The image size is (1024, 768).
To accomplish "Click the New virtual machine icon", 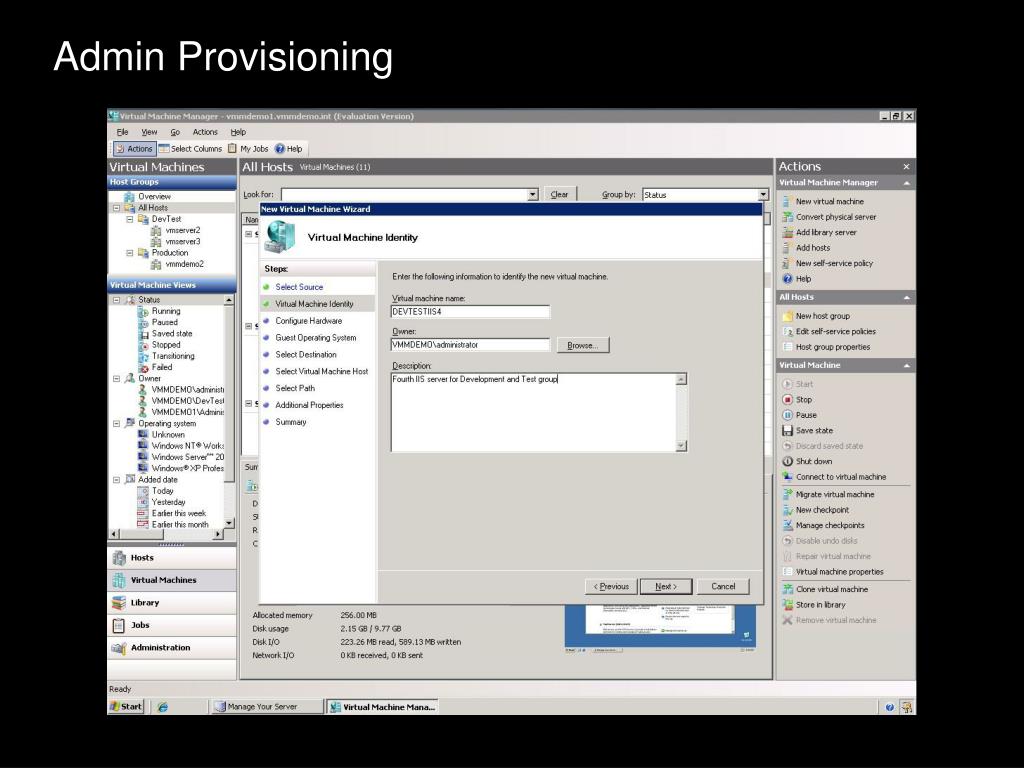I will point(788,202).
